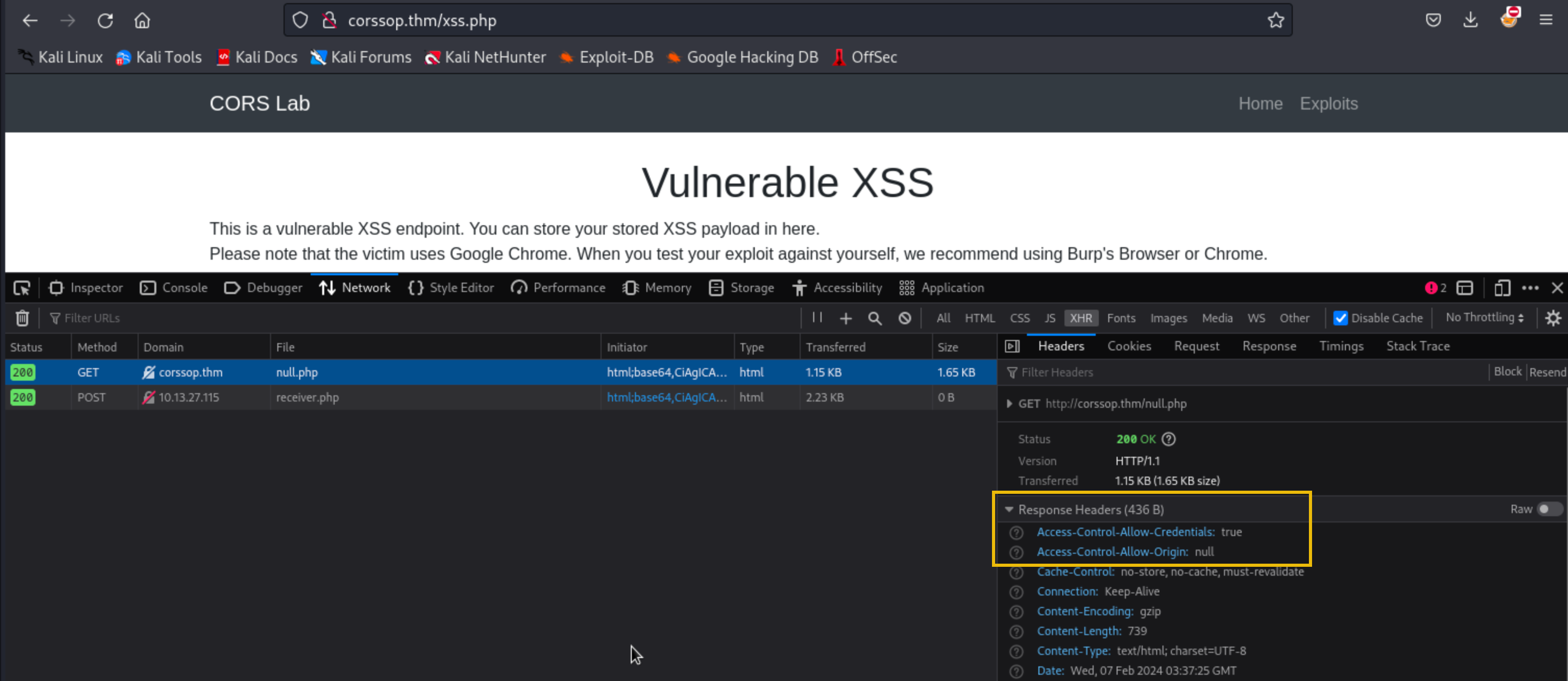Viewport: 1568px width, 681px height.
Task: Open the Response details tab
Action: (x=1268, y=347)
